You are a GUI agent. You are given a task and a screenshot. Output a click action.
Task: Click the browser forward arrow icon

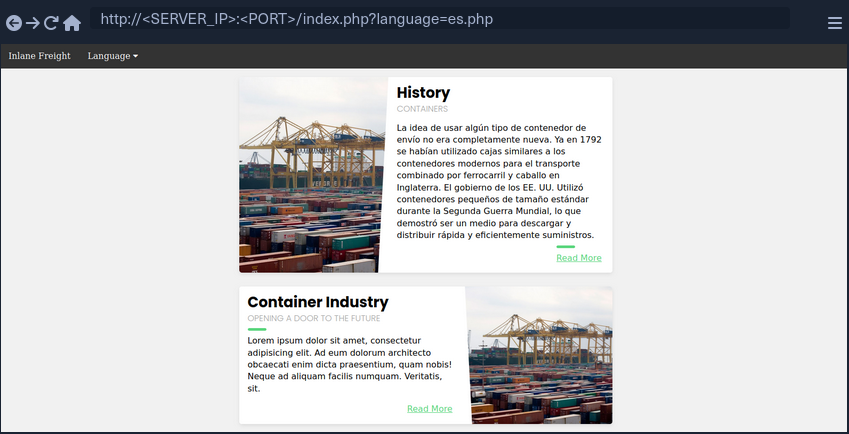pyautogui.click(x=33, y=22)
